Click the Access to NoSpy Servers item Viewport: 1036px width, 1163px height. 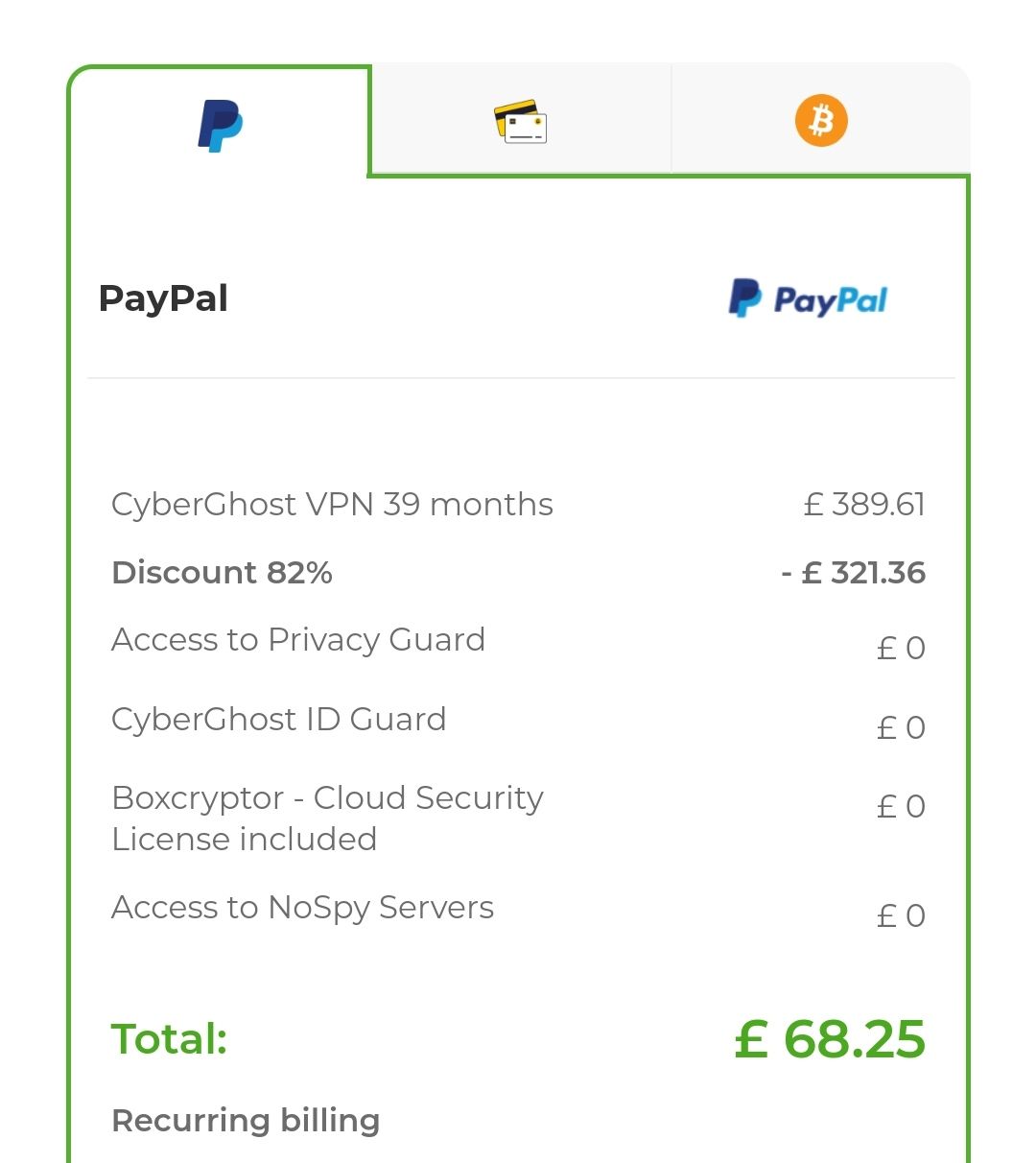(x=302, y=908)
